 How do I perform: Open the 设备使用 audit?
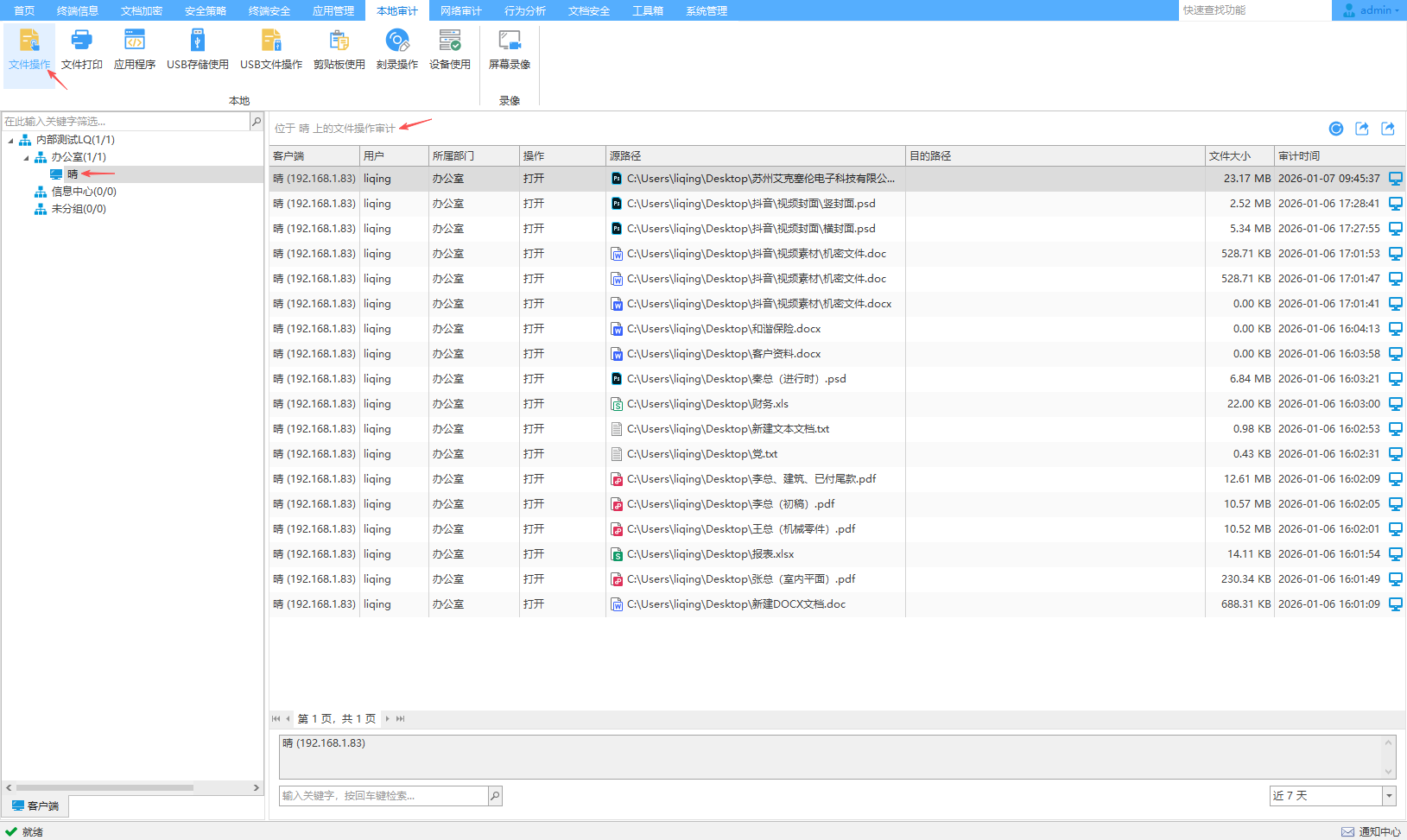[449, 49]
